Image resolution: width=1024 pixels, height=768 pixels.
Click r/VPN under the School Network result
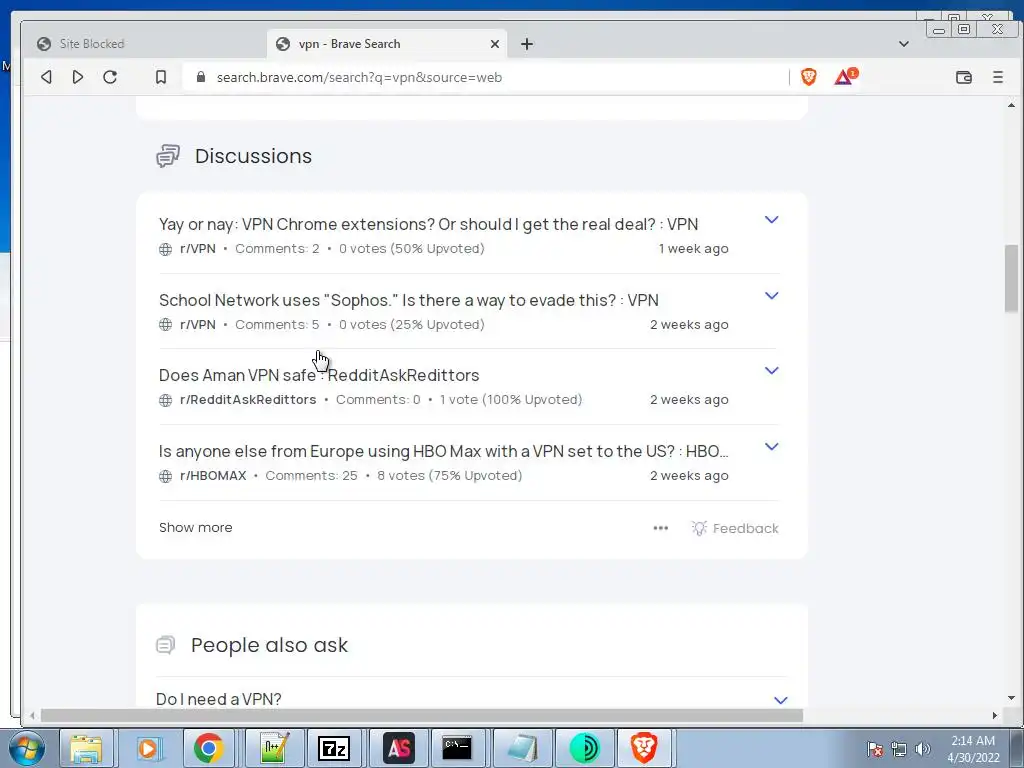click(197, 325)
